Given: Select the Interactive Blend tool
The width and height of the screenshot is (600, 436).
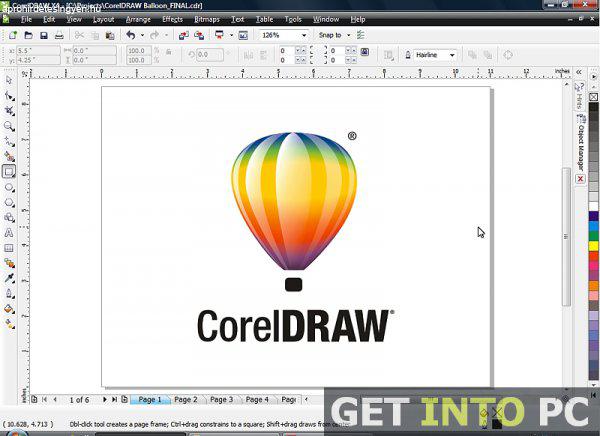Looking at the screenshot, I should (9, 263).
